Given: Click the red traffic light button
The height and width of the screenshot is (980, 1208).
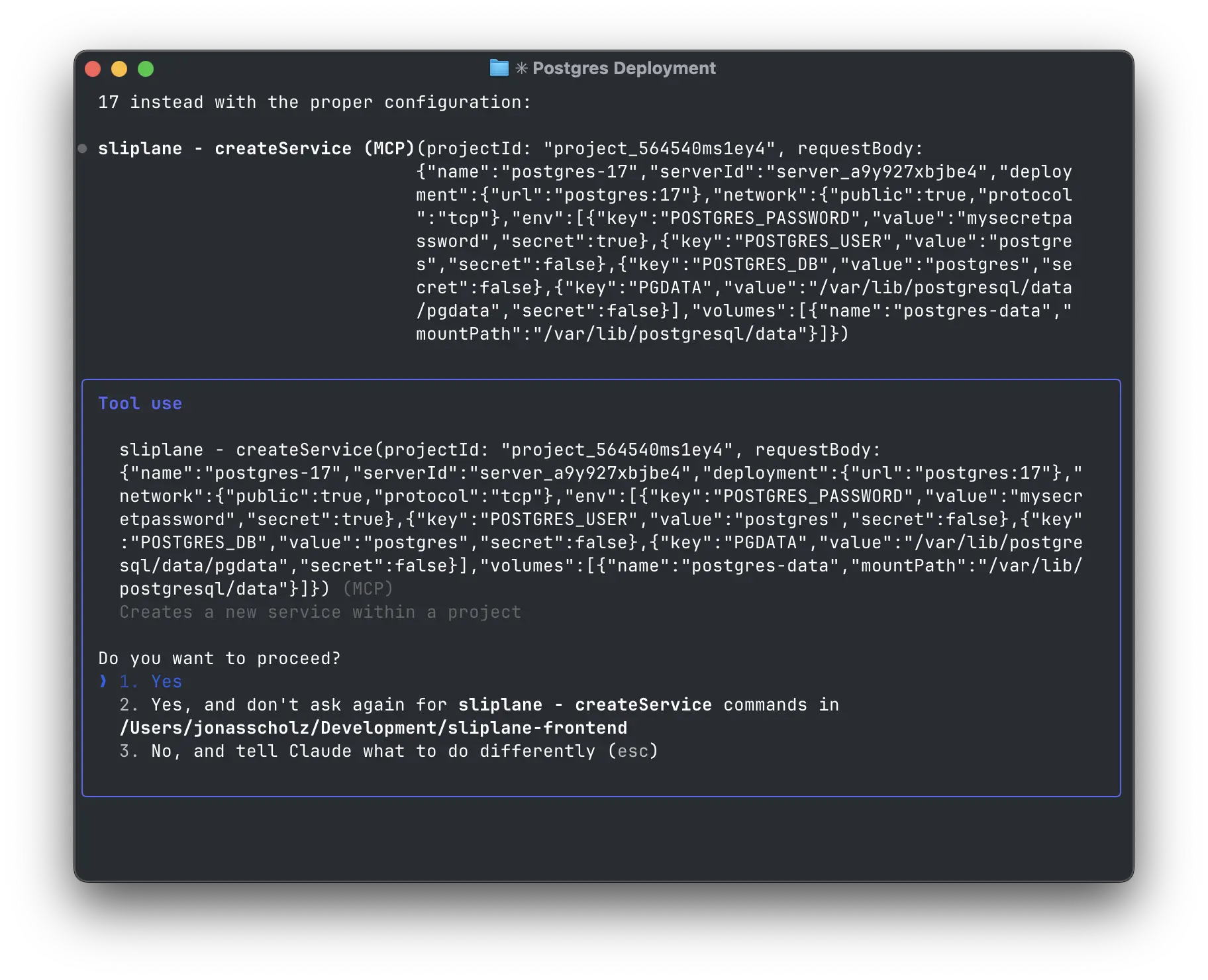Looking at the screenshot, I should tap(93, 68).
